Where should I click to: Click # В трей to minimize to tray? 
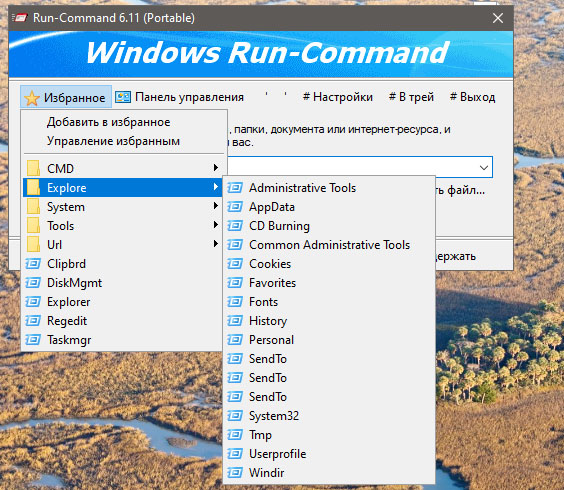(411, 97)
